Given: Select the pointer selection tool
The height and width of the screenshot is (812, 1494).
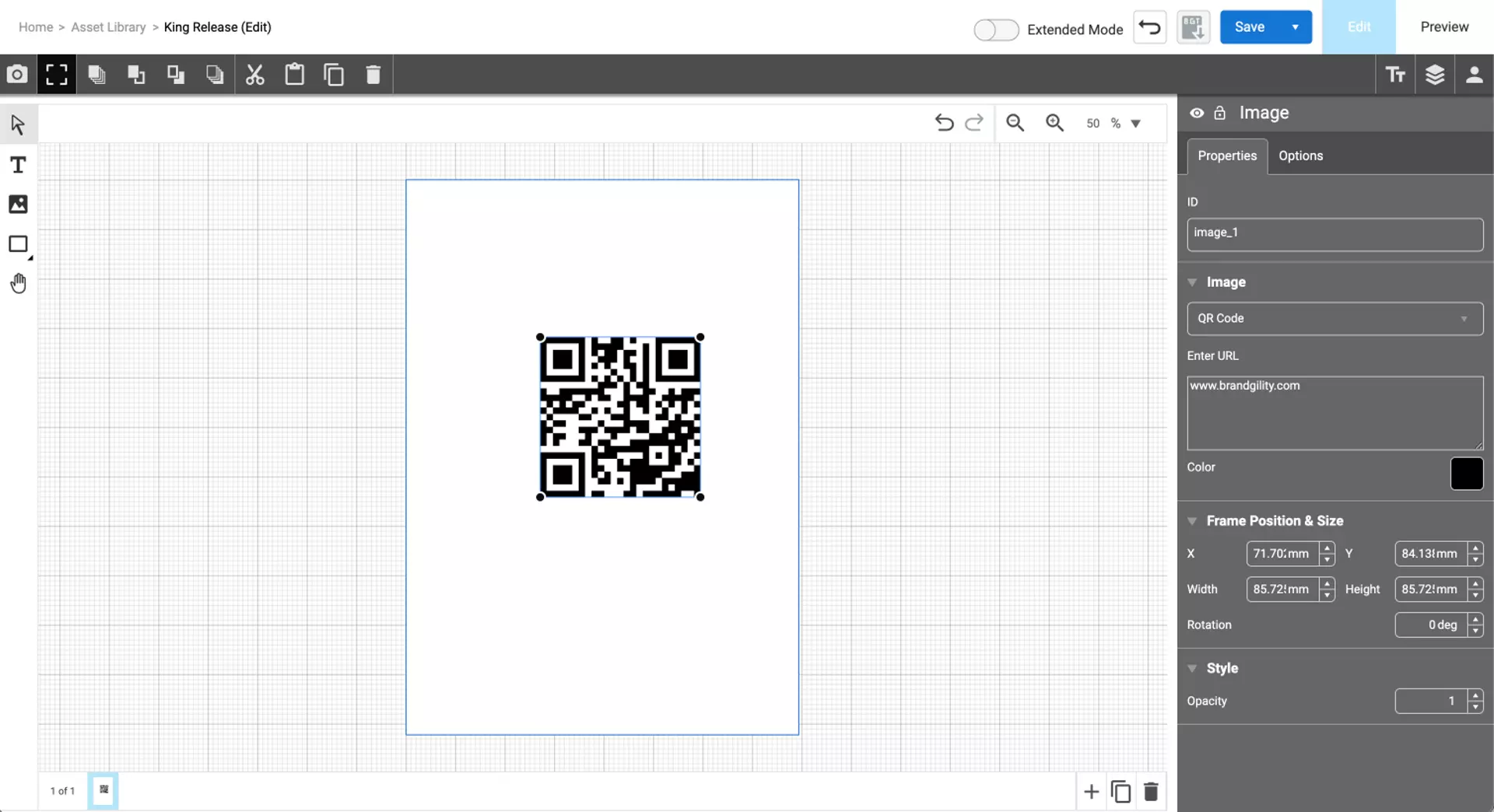Looking at the screenshot, I should tap(18, 124).
